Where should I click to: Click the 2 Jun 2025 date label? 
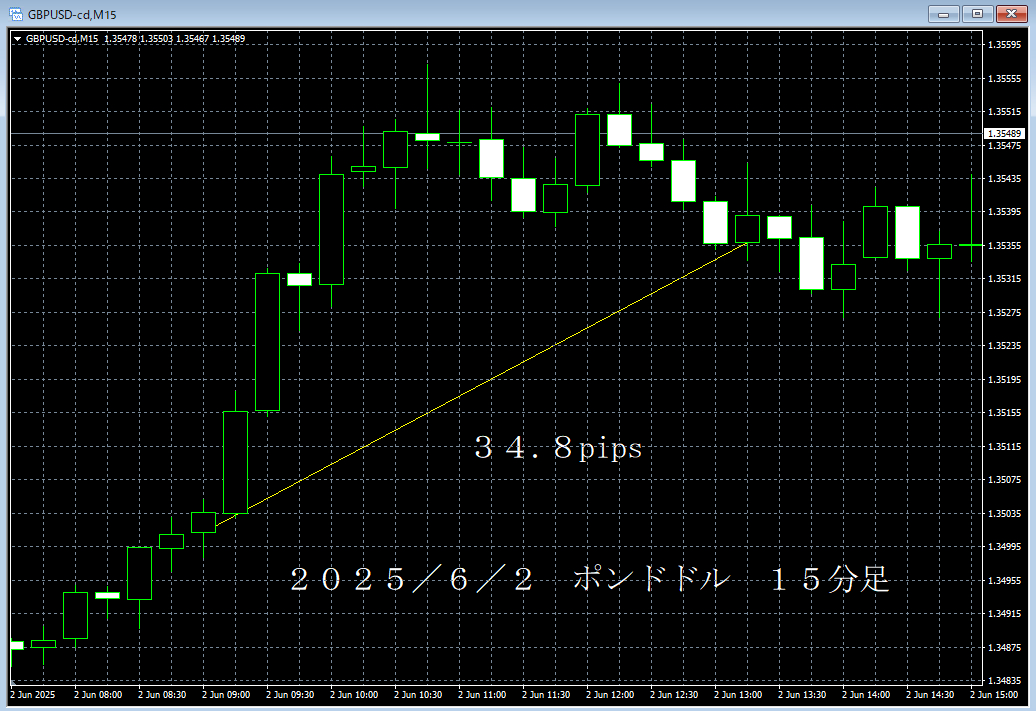tap(33, 694)
